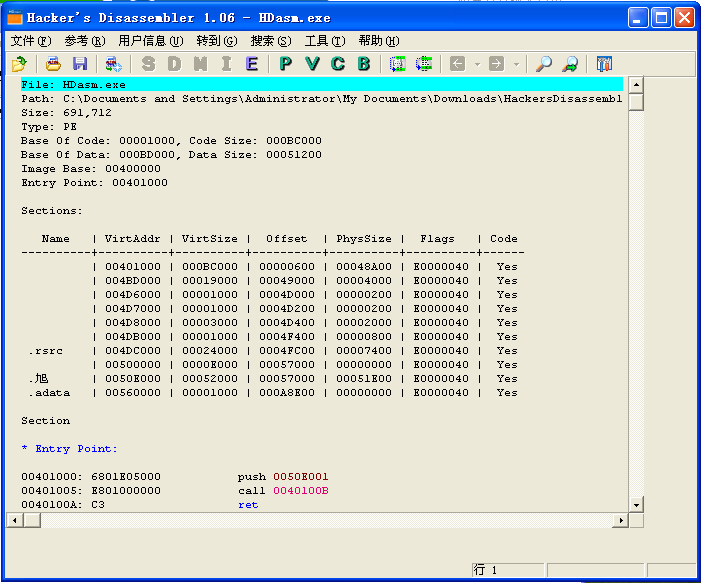Click the back arrow navigation button
701x583 pixels.
pos(457,64)
